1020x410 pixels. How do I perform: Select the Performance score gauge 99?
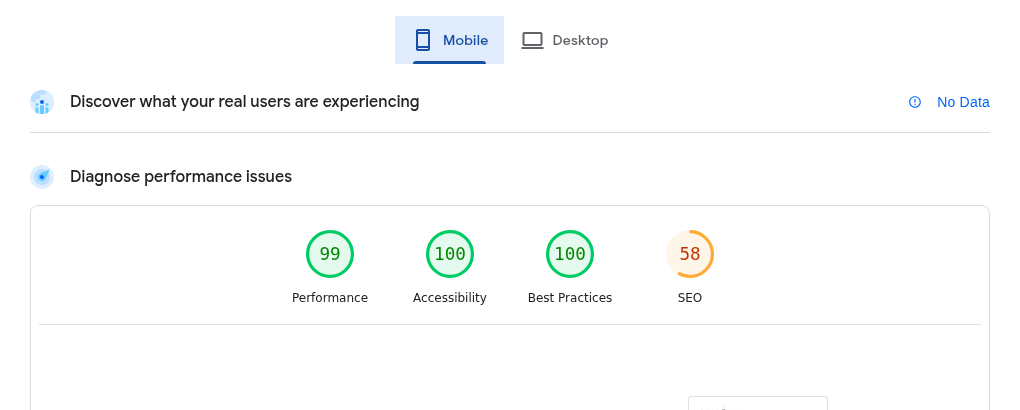tap(330, 254)
